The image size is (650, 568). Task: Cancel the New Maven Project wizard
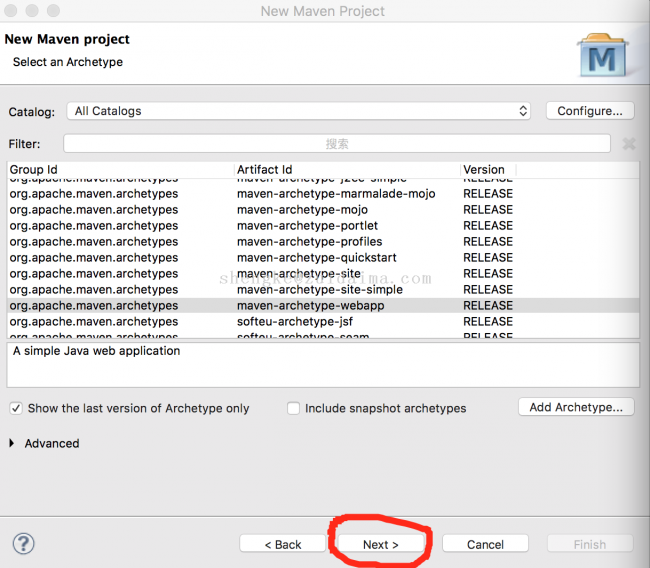pyautogui.click(x=485, y=544)
